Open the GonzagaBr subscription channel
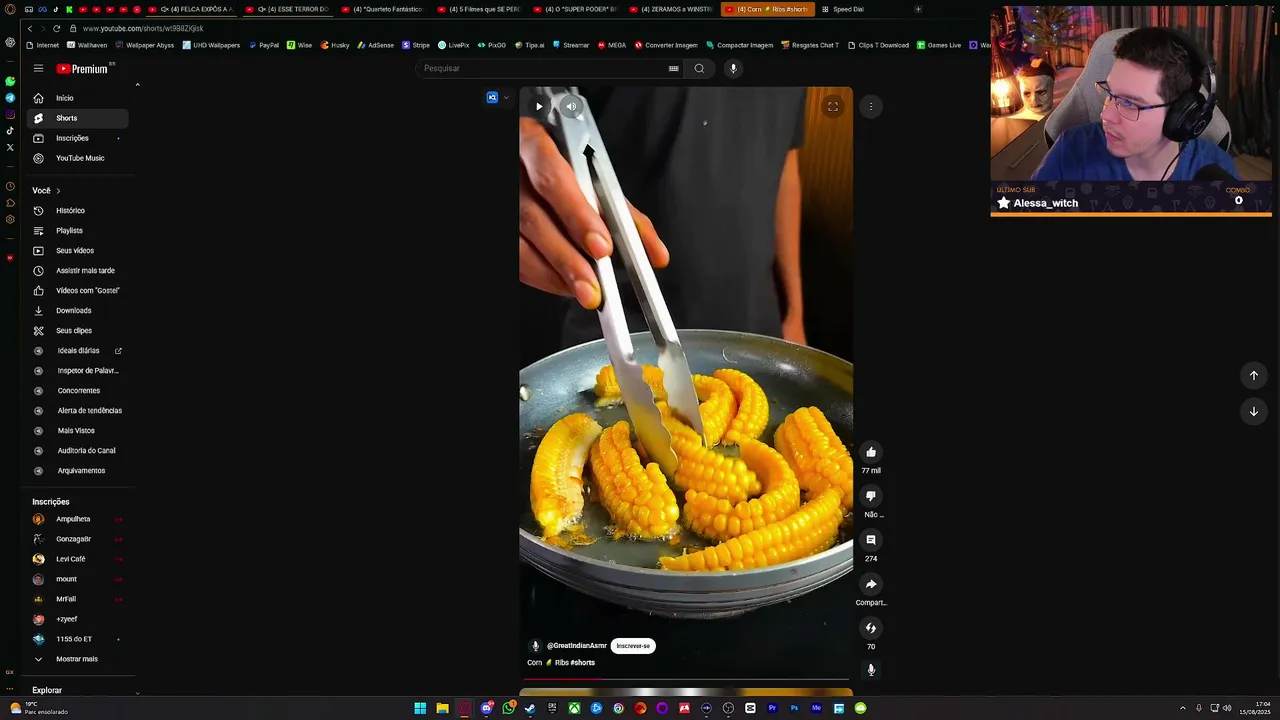The height and width of the screenshot is (720, 1280). point(78,539)
